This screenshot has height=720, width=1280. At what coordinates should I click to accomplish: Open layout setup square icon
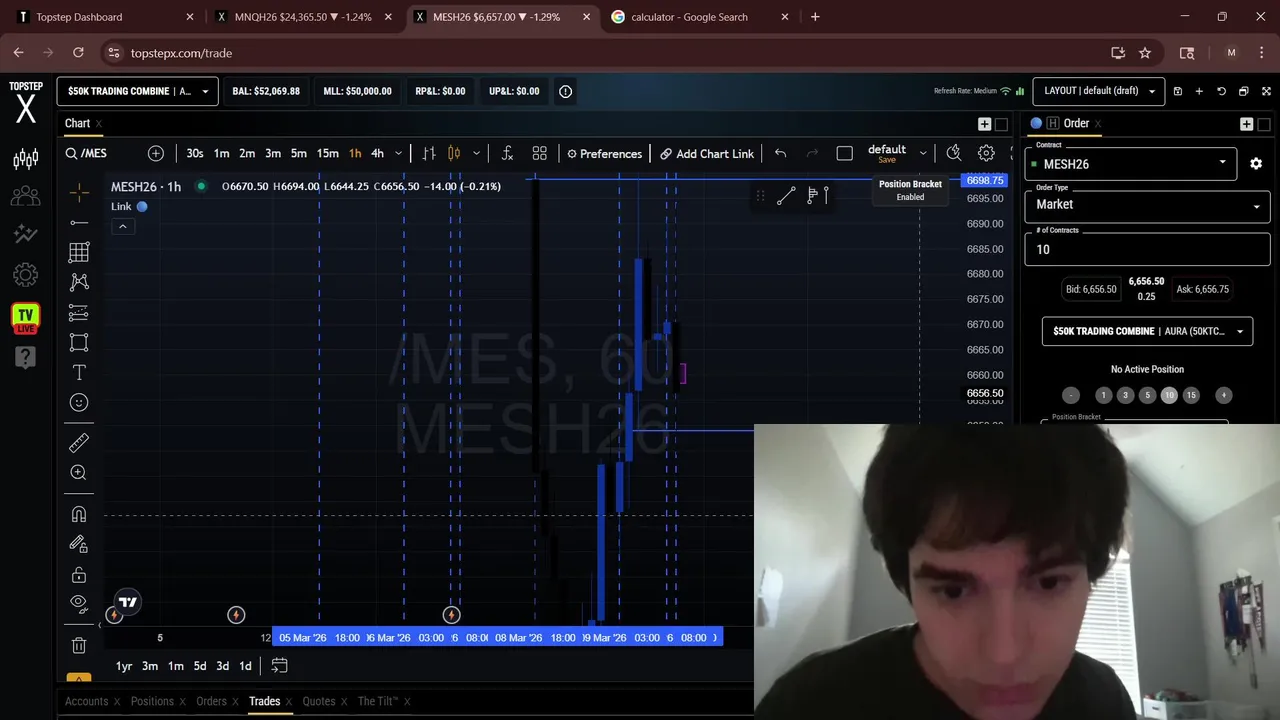(845, 153)
